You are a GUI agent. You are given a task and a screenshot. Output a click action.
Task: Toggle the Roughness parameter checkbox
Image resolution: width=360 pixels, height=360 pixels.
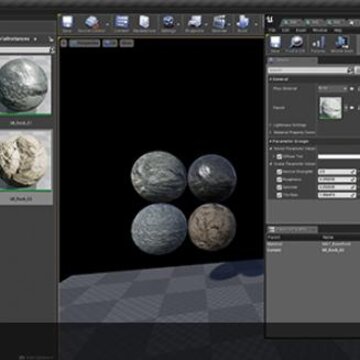point(279,180)
